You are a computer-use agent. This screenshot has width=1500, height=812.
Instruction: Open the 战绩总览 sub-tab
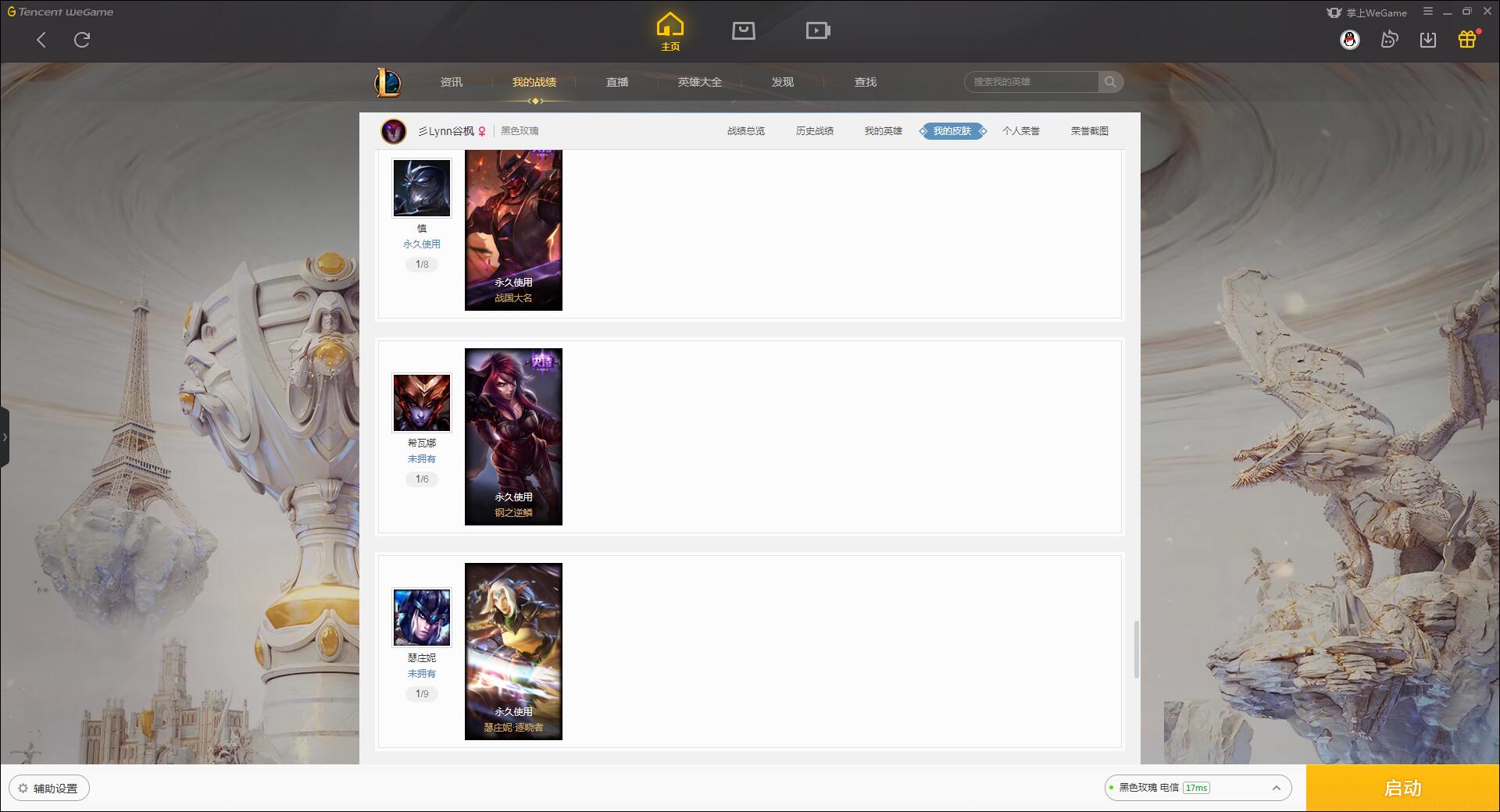click(746, 131)
